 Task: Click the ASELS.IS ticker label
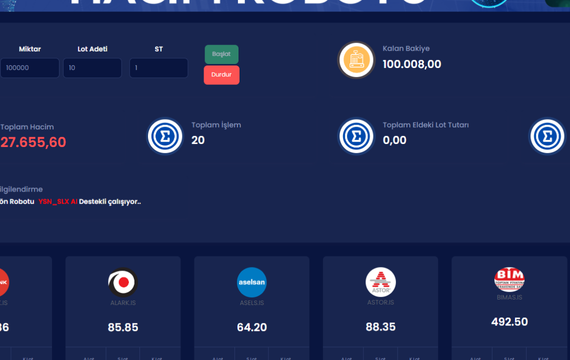tap(252, 303)
